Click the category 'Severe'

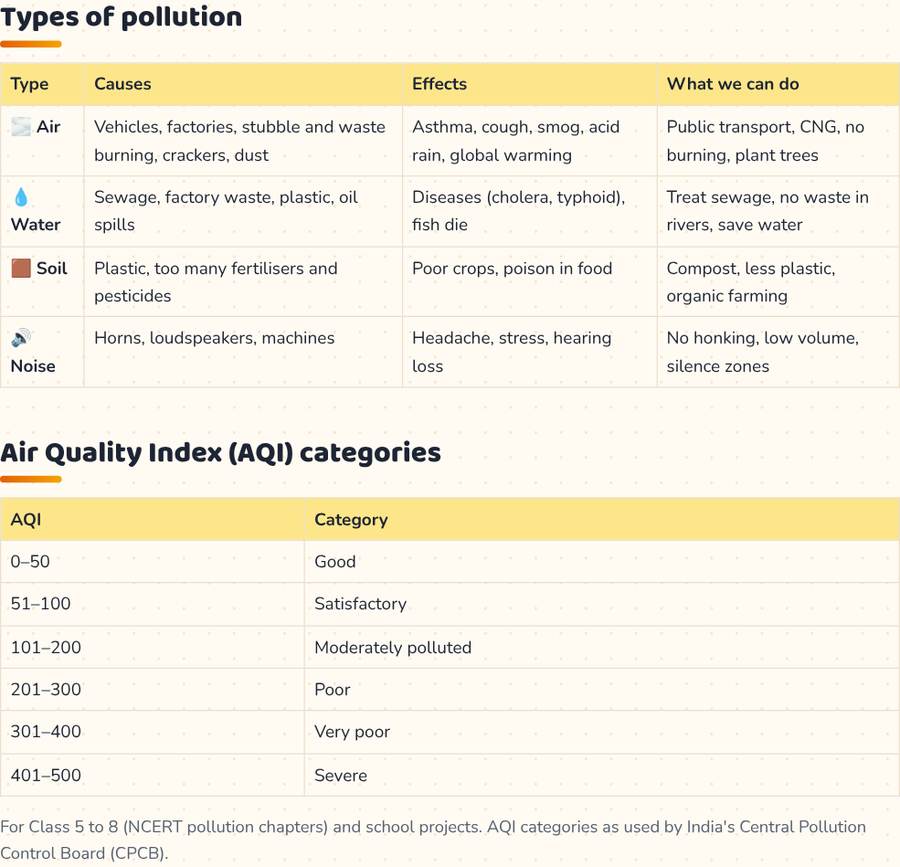click(340, 775)
